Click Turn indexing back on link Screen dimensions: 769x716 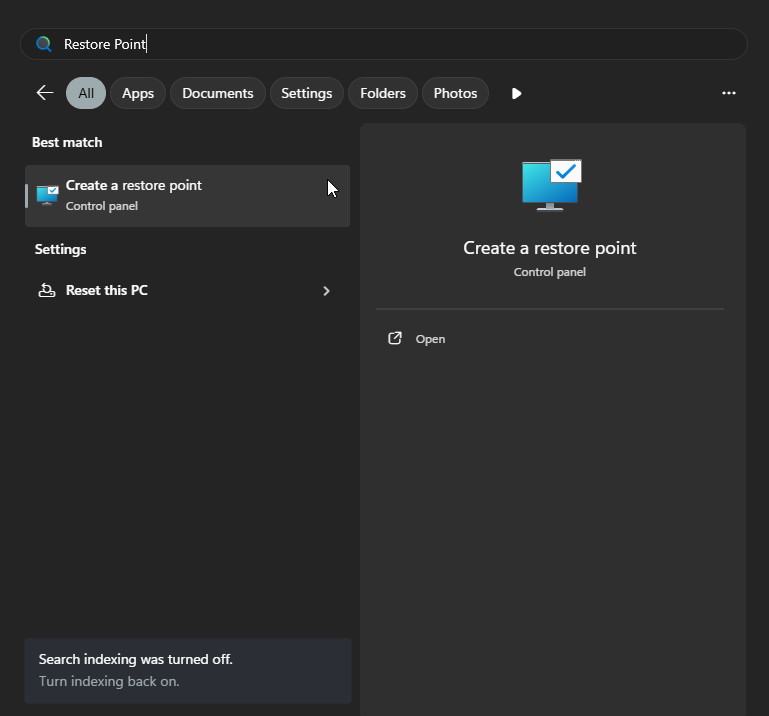[x=109, y=681]
